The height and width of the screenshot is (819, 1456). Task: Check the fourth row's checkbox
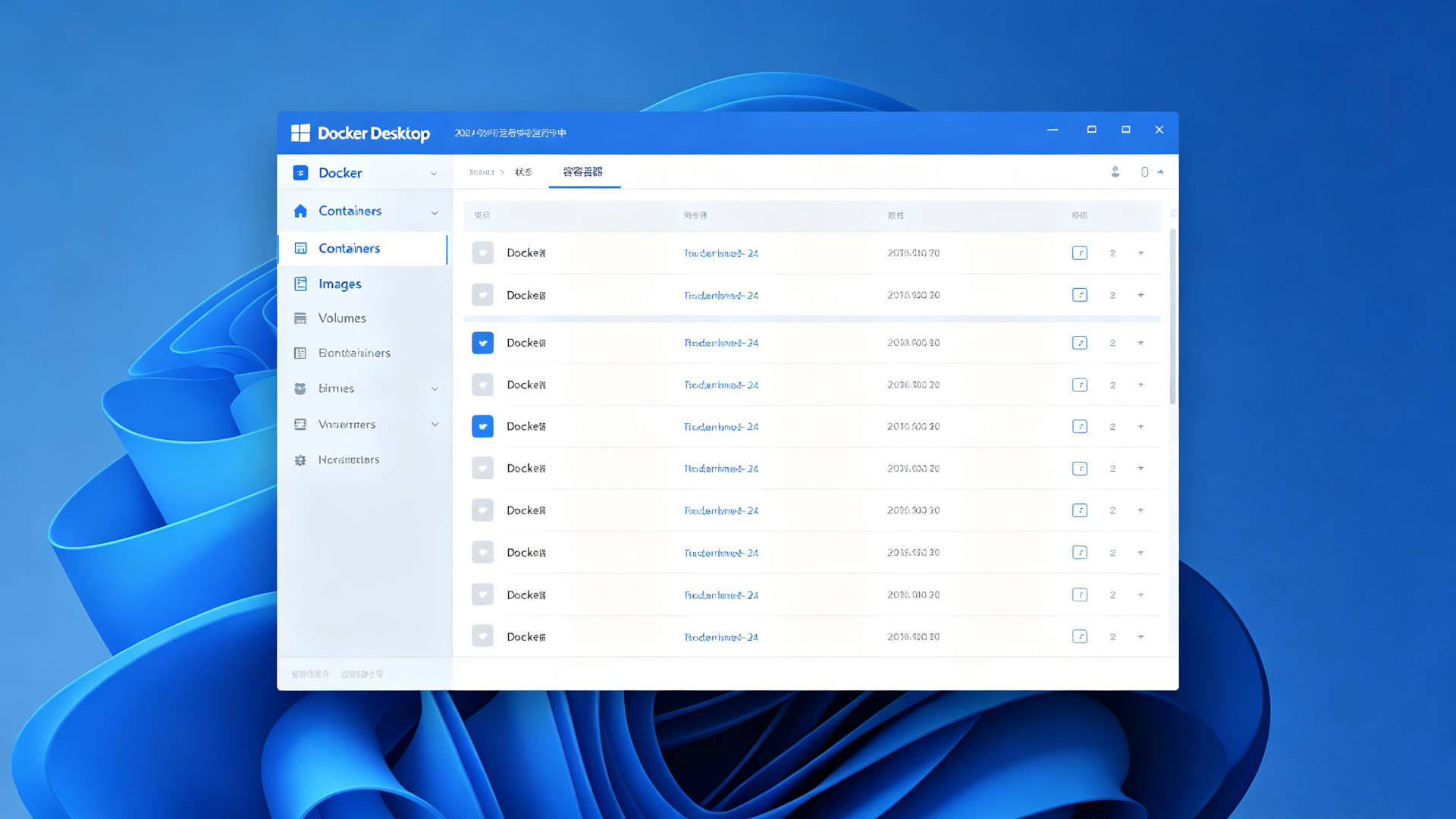pyautogui.click(x=482, y=385)
